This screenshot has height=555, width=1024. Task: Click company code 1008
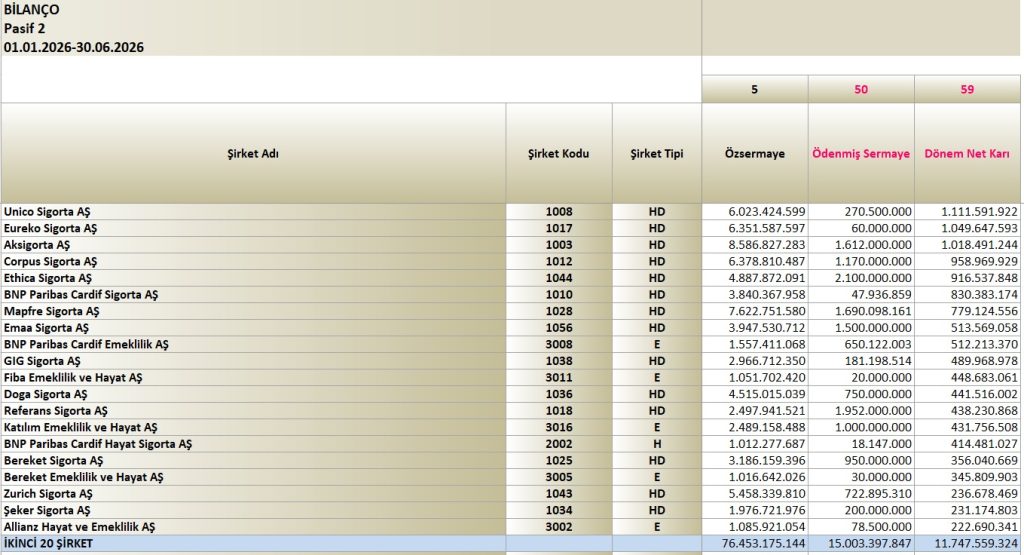(x=559, y=212)
